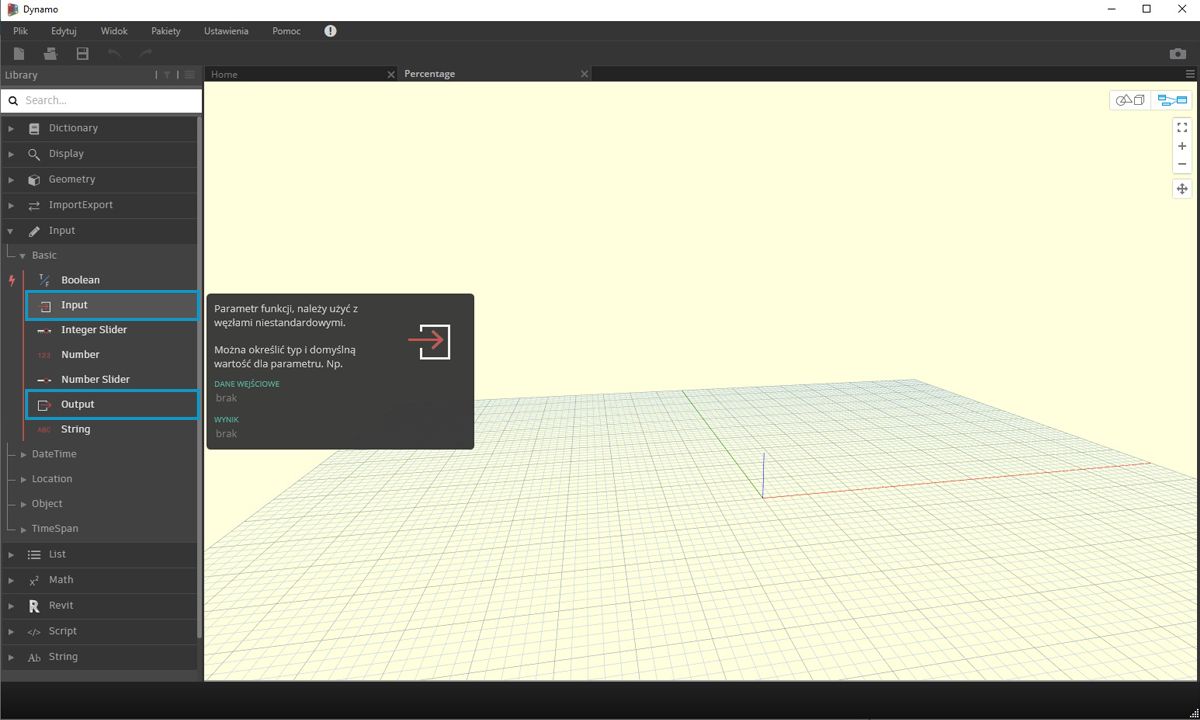Collapse the Basic subcategory
1200x720 pixels.
tap(23, 255)
